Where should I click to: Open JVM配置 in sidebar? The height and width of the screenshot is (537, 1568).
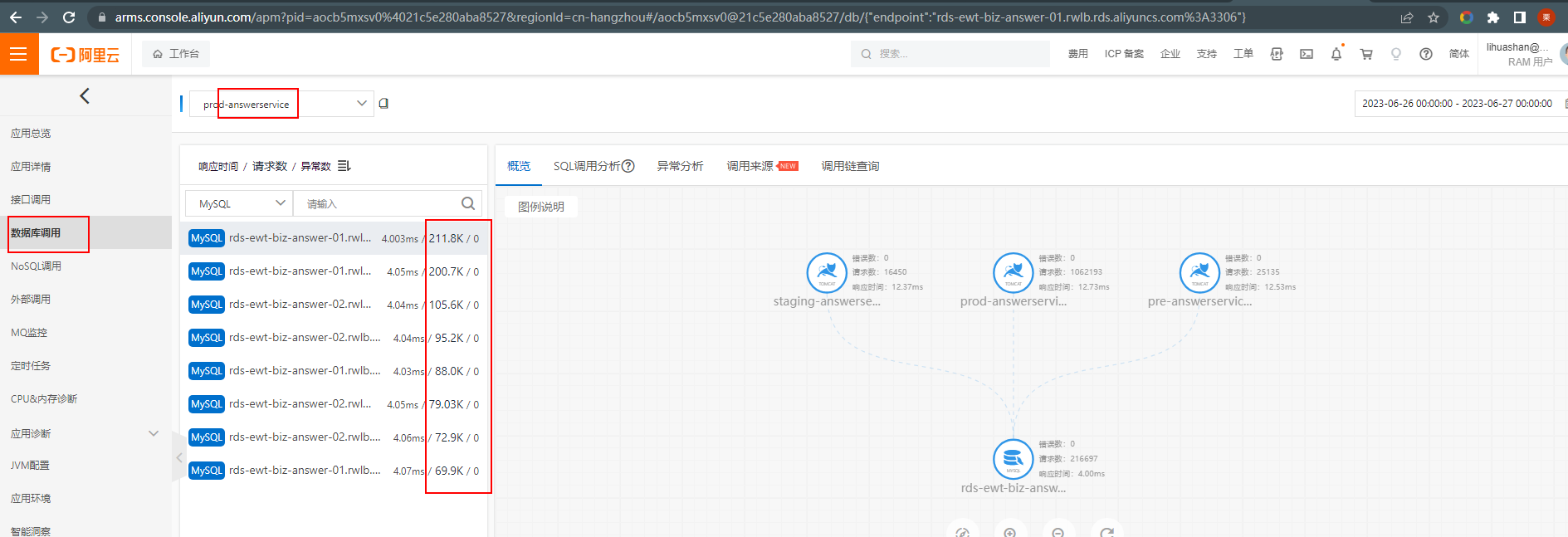coord(30,466)
